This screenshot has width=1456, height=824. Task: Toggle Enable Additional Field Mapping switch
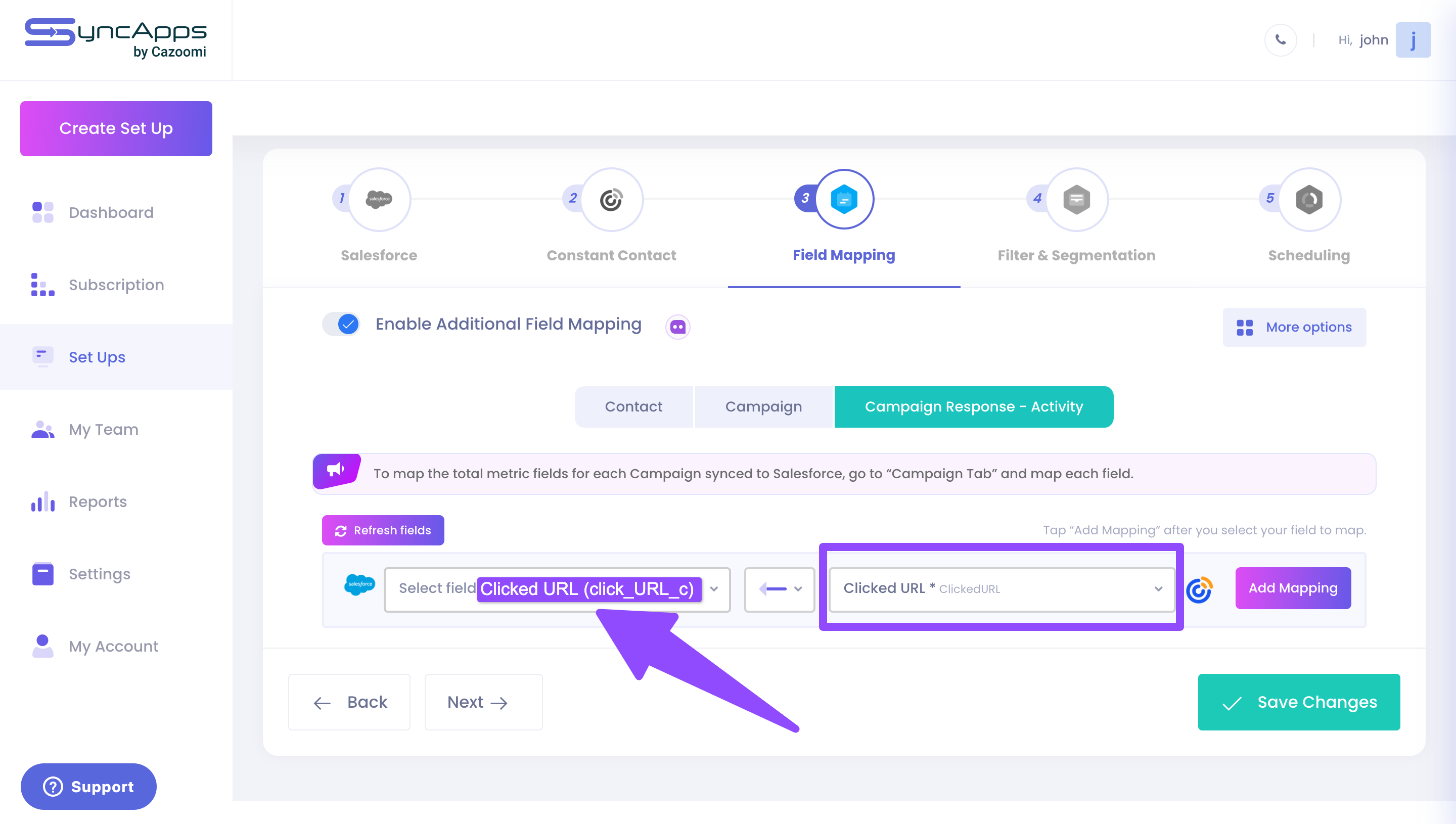click(341, 324)
